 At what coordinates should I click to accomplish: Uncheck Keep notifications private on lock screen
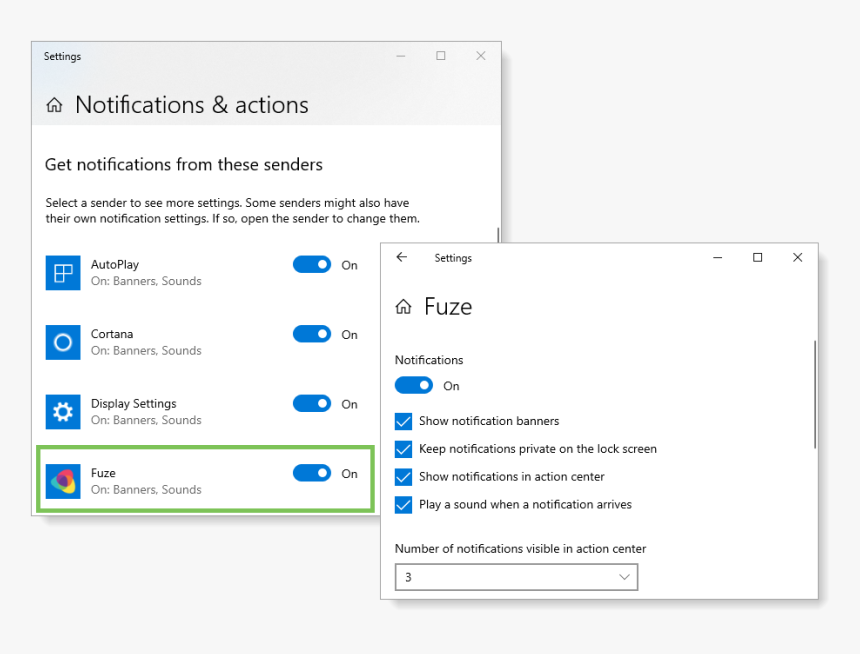pyautogui.click(x=404, y=449)
